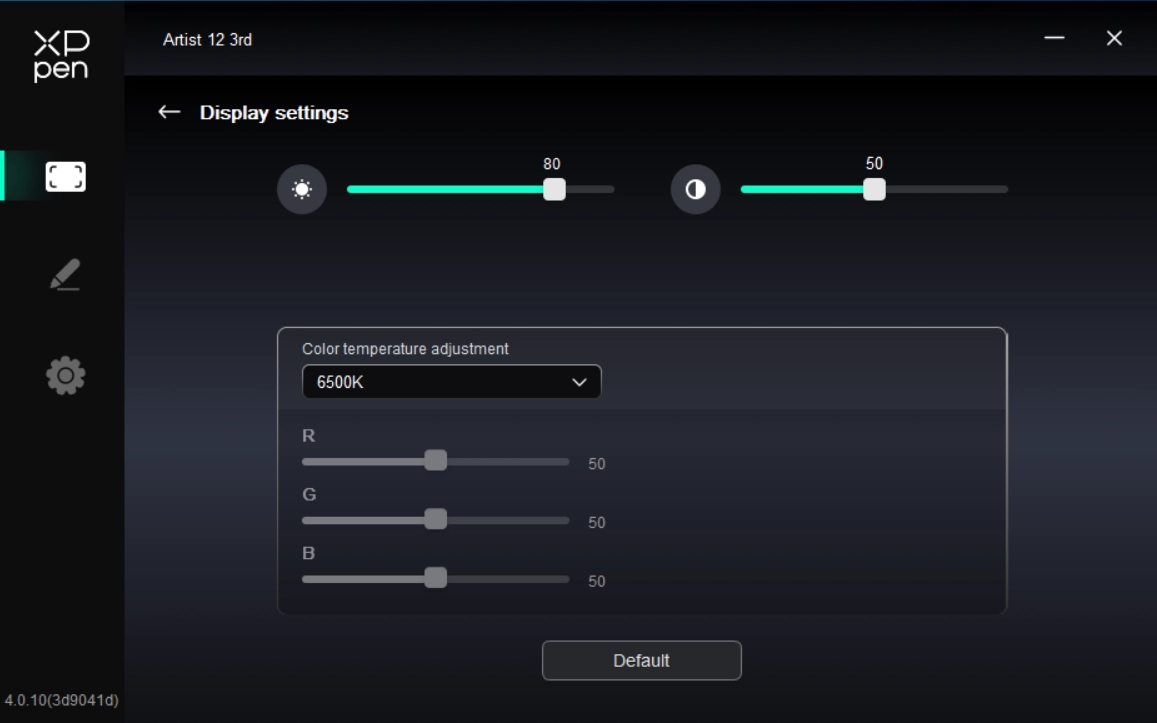1157x723 pixels.
Task: Open the display work area sidebar tab
Action: [x=65, y=177]
